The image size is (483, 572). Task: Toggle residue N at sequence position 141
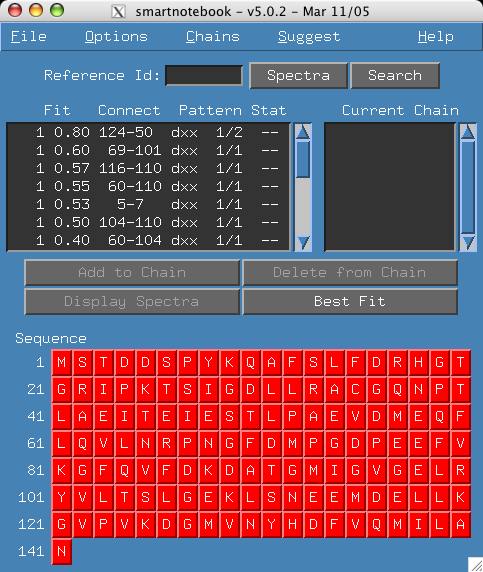tap(61, 551)
